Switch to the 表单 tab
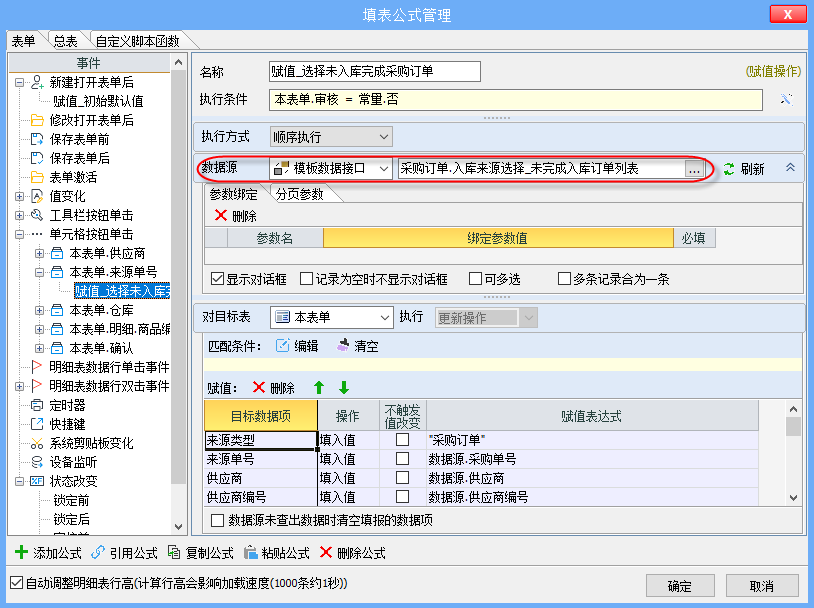 [x=24, y=41]
